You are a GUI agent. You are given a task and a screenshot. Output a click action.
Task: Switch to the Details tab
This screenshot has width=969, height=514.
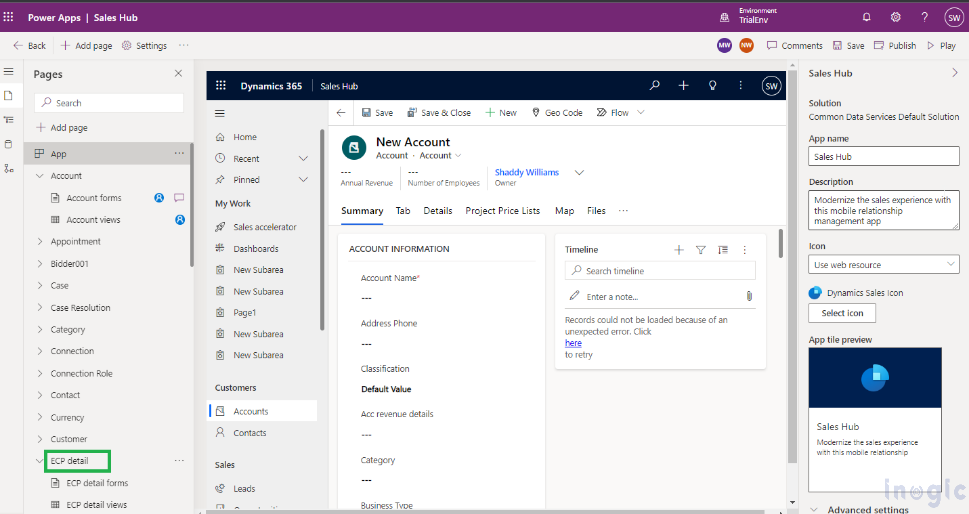pos(438,211)
